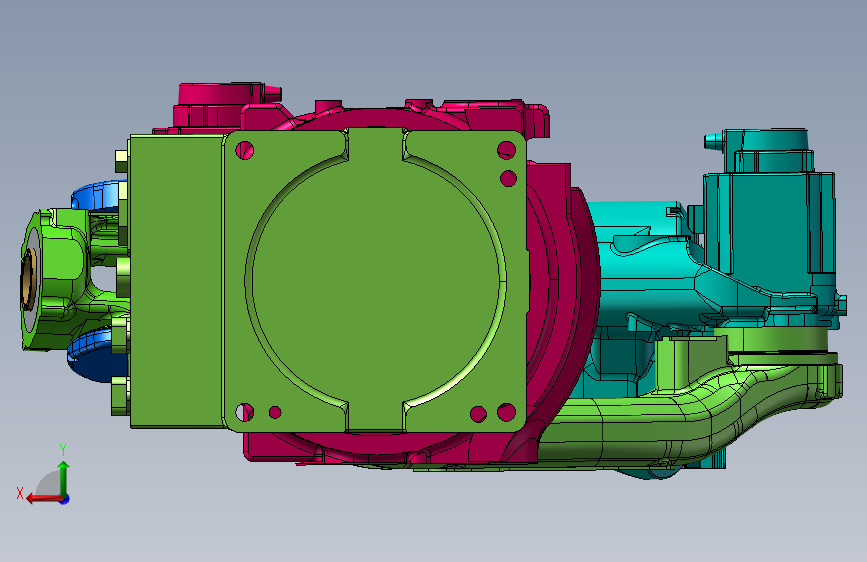Pick the bottom-left corner hole in the cover plate
Viewport: 867px width, 562px height.
click(x=244, y=412)
